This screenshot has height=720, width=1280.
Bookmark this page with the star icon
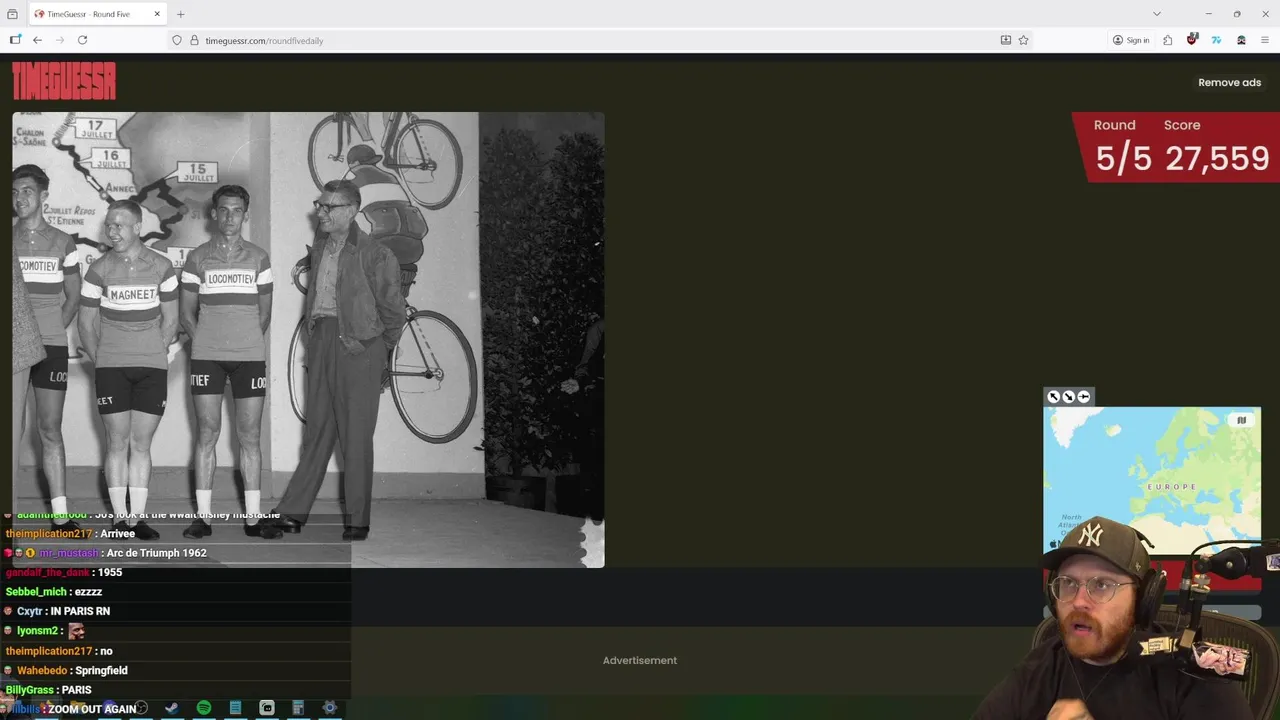coord(1023,40)
